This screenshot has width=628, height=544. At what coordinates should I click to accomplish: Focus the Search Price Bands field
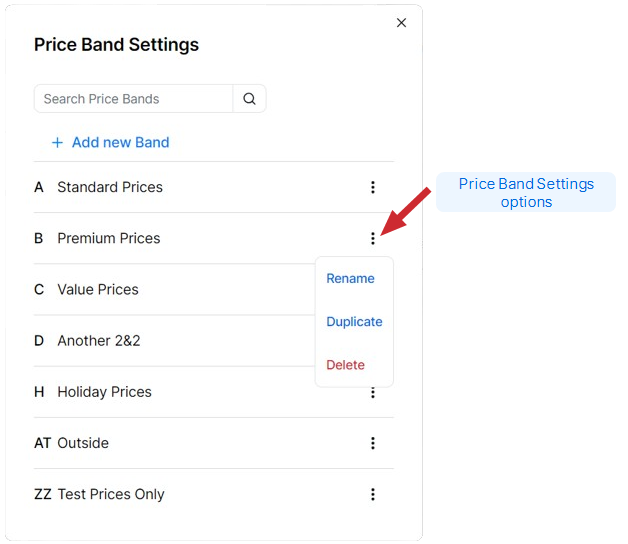point(134,99)
